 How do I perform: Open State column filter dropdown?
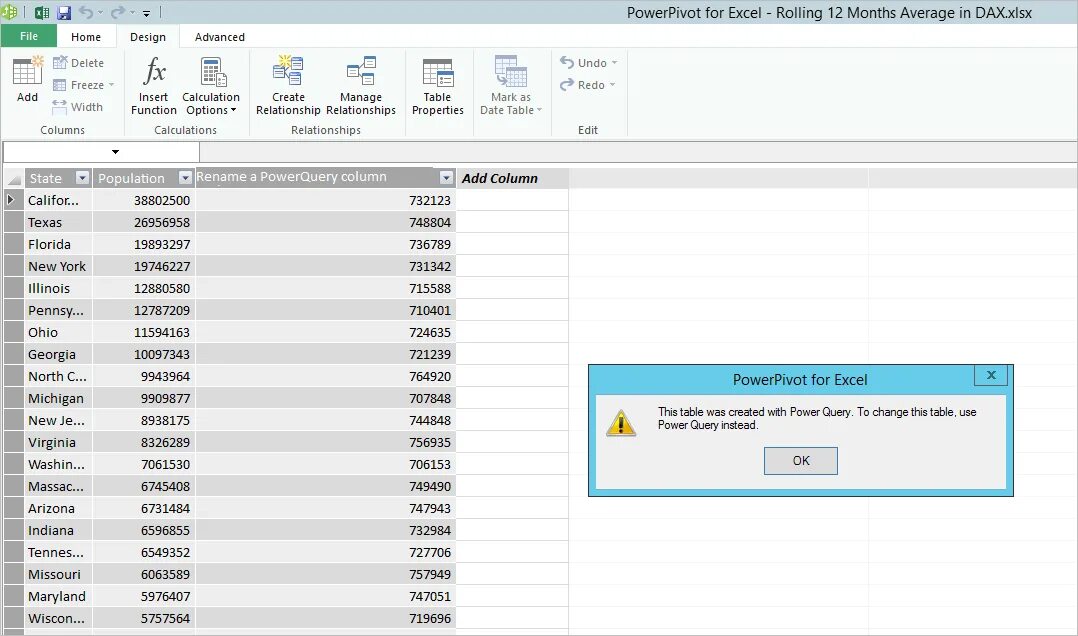click(x=82, y=178)
